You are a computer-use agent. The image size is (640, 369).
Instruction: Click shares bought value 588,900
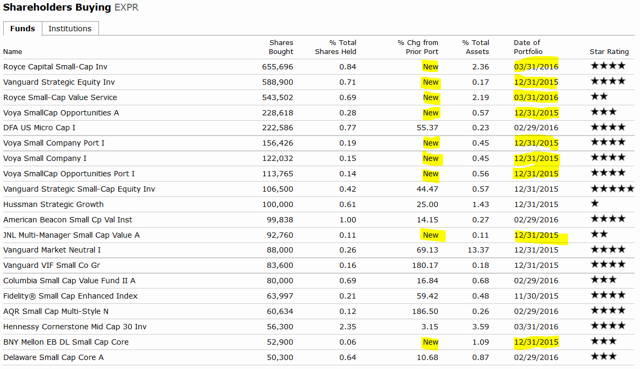tap(278, 82)
